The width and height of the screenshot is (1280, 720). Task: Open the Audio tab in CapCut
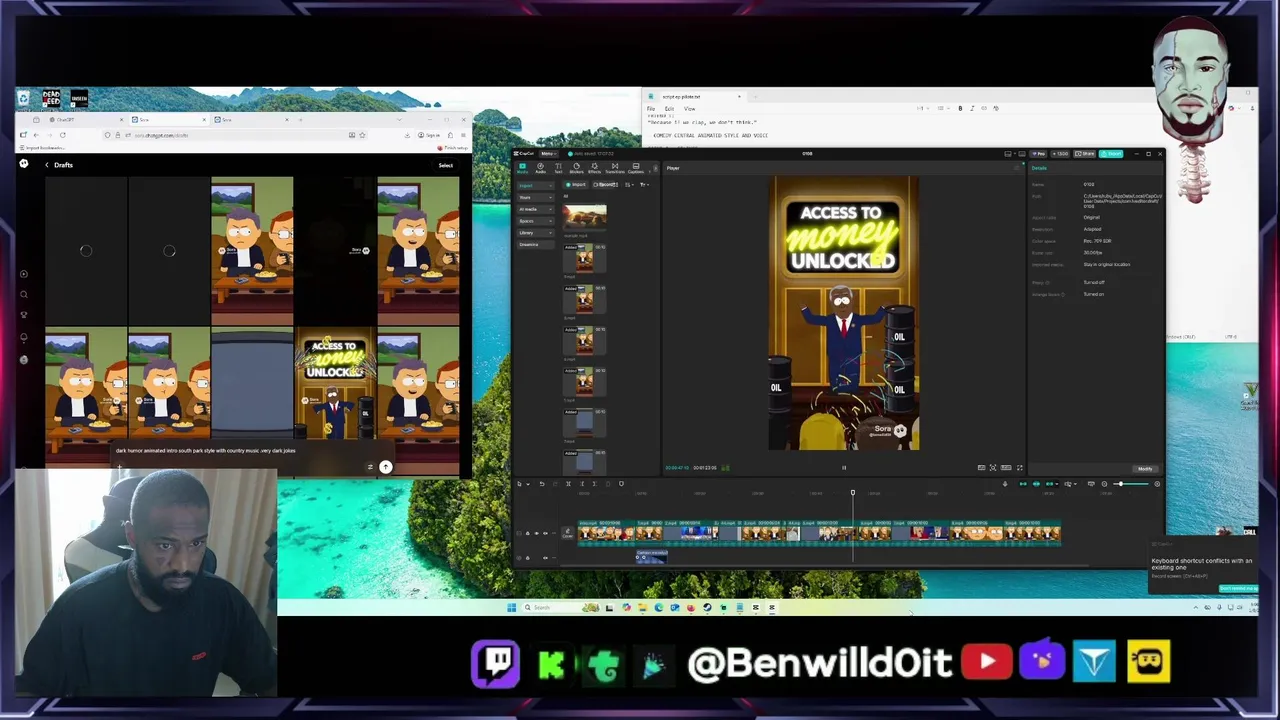(540, 168)
